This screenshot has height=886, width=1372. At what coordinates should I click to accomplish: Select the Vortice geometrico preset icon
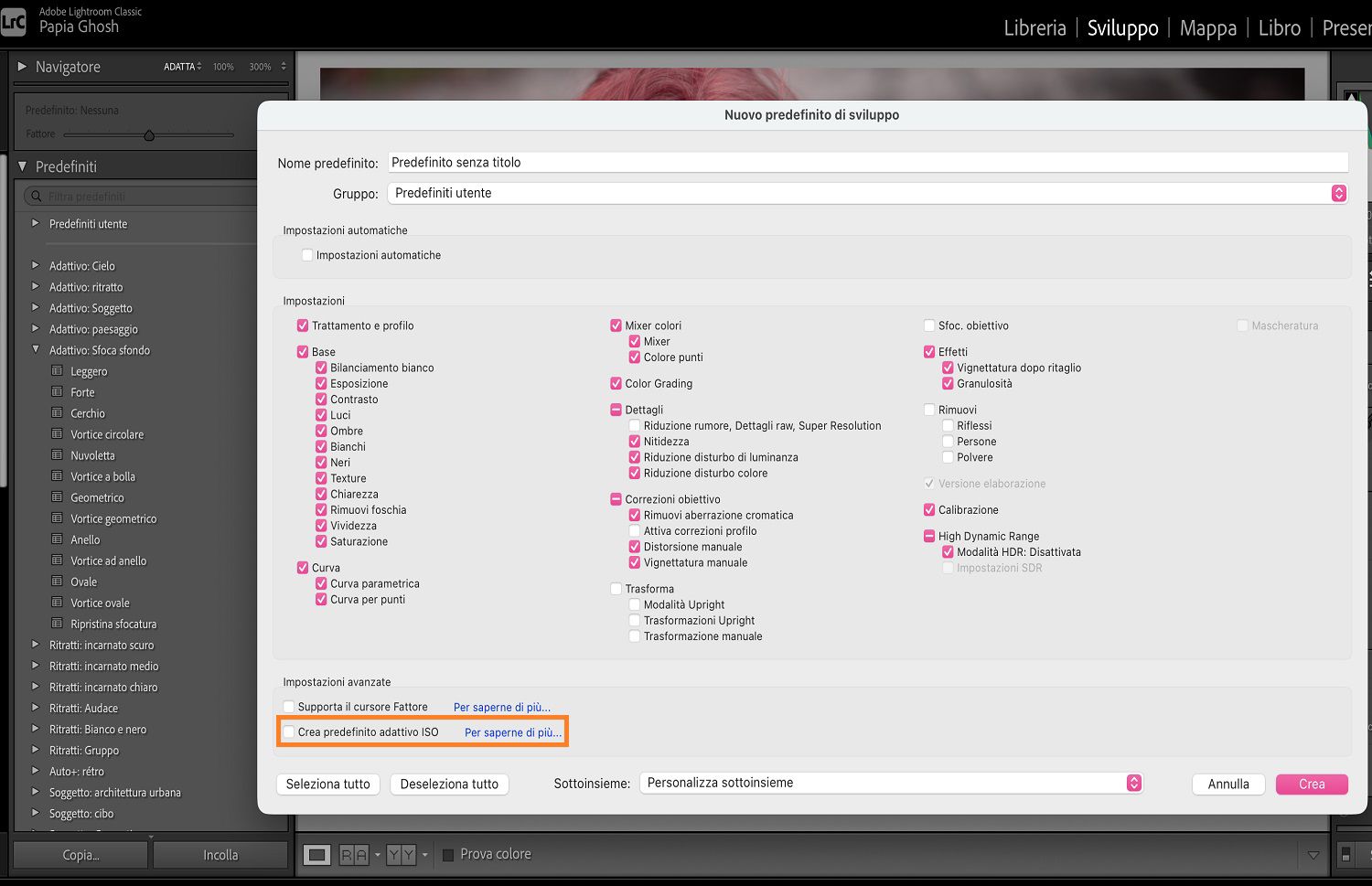pos(57,518)
